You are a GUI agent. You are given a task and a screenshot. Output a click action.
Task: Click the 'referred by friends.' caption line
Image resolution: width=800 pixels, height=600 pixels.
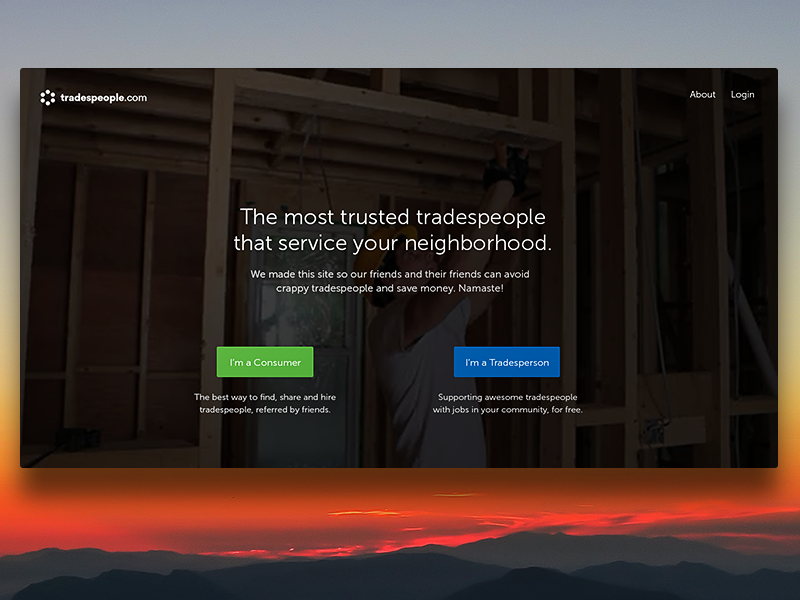(265, 410)
